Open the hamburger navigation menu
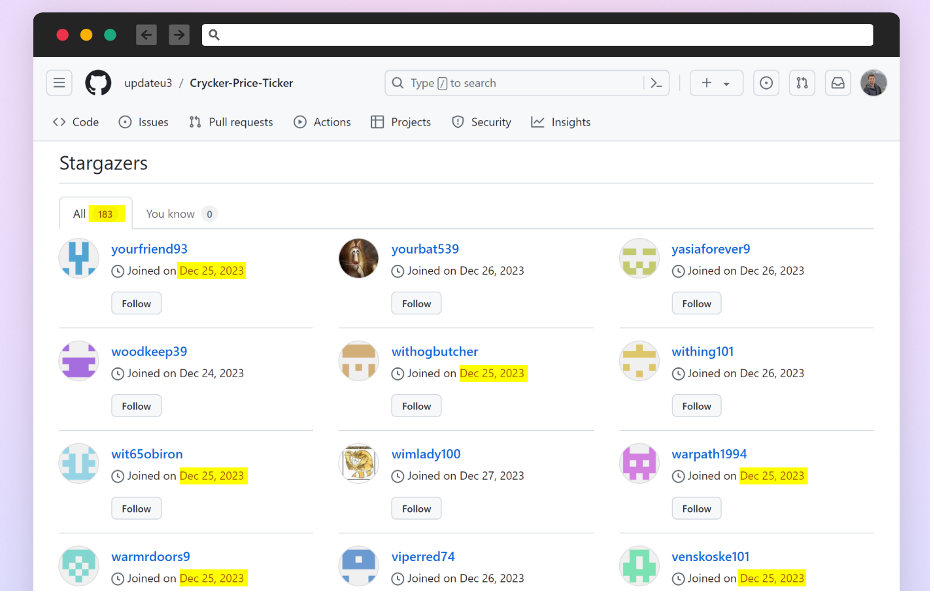 (59, 83)
